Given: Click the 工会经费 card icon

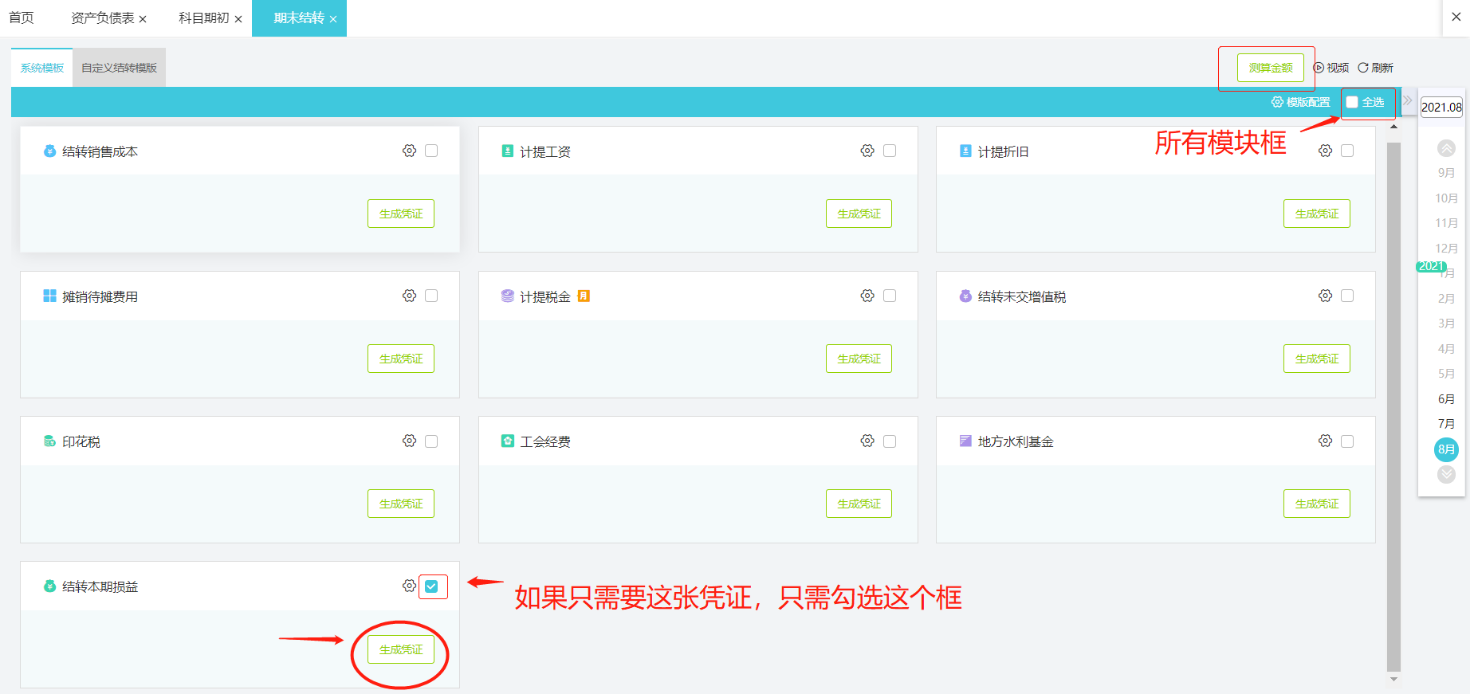Looking at the screenshot, I should [507, 441].
